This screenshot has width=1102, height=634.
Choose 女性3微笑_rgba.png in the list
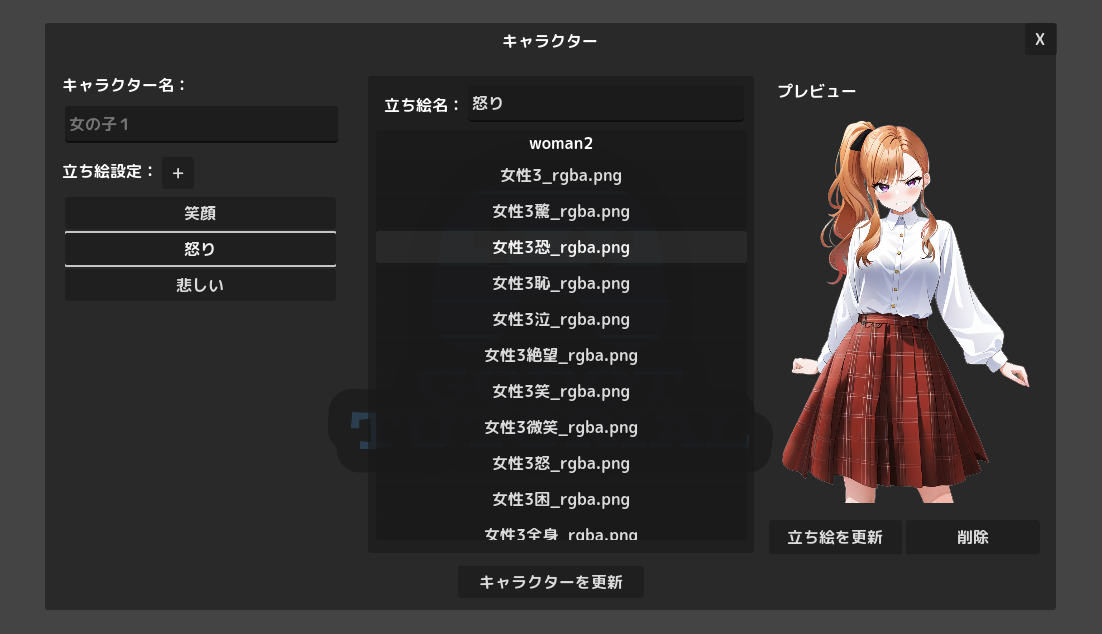[560, 428]
